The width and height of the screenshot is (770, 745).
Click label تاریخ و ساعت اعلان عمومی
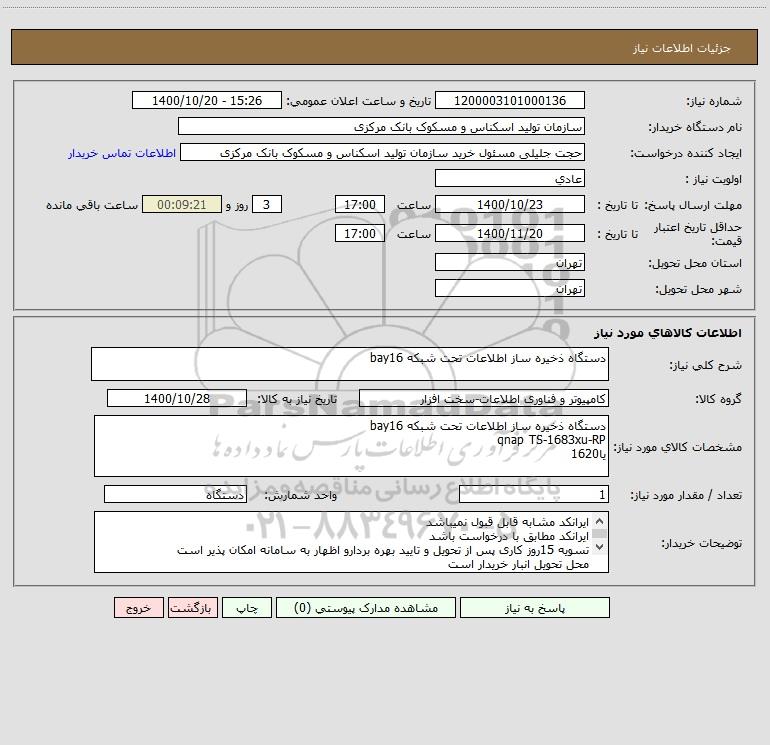[x=358, y=102]
